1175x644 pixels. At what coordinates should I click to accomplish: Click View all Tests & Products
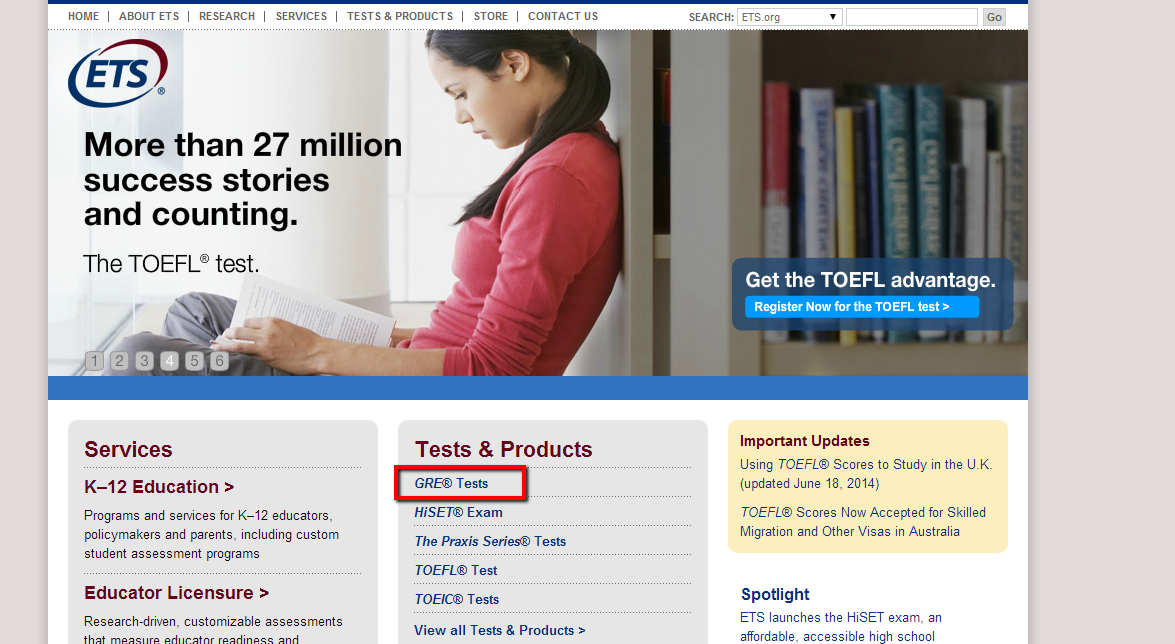pyautogui.click(x=500, y=631)
